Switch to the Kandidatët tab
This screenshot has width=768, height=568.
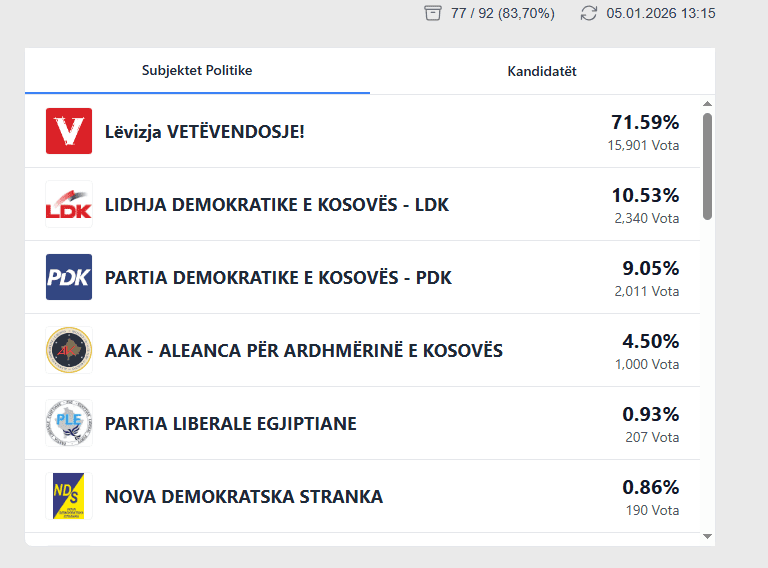(x=542, y=71)
